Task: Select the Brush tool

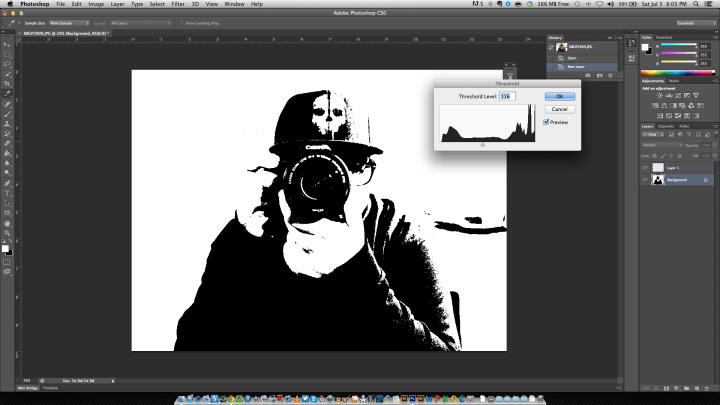Action: pyautogui.click(x=7, y=114)
